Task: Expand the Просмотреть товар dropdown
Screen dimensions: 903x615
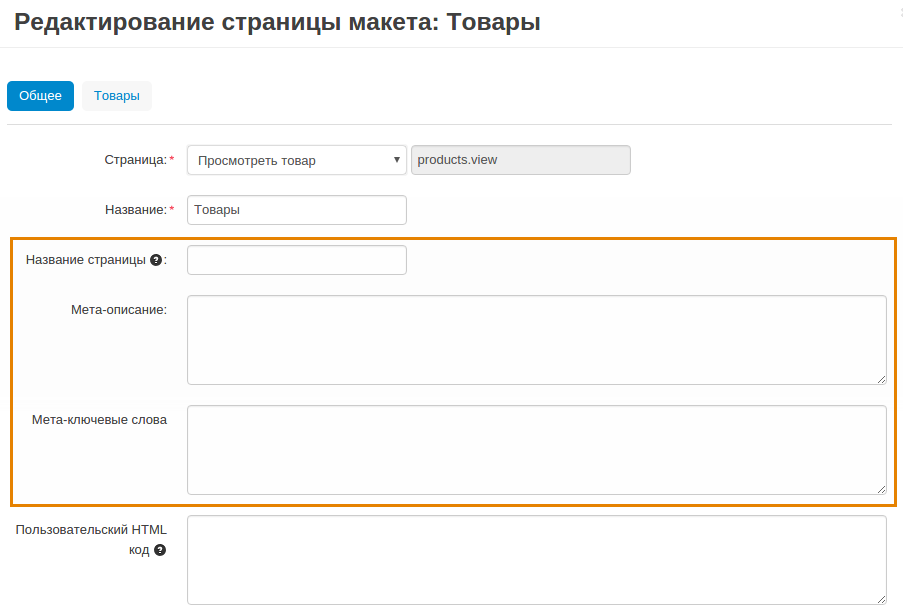Action: [x=297, y=160]
